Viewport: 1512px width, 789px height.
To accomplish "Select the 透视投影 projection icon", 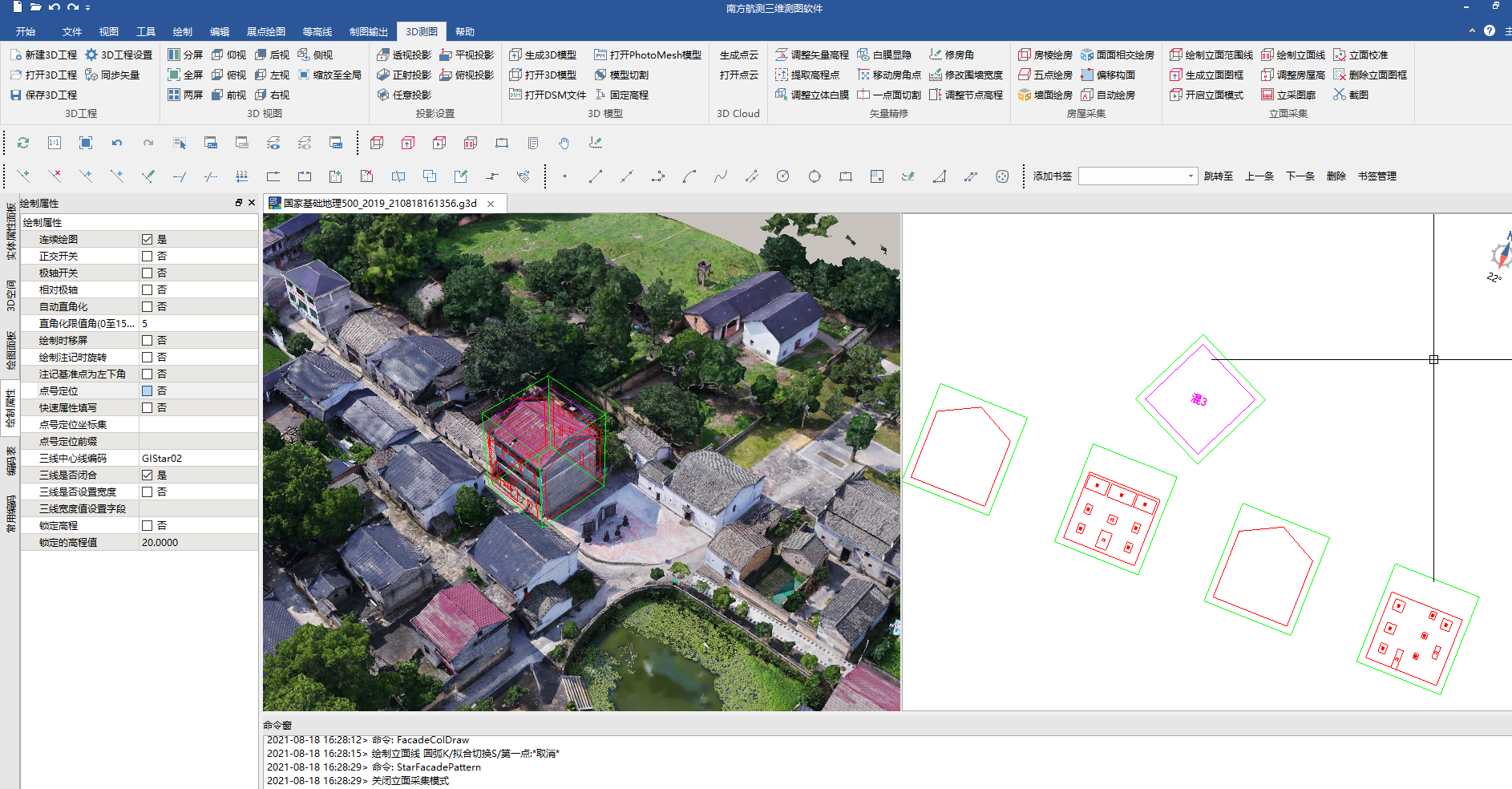I will (383, 55).
